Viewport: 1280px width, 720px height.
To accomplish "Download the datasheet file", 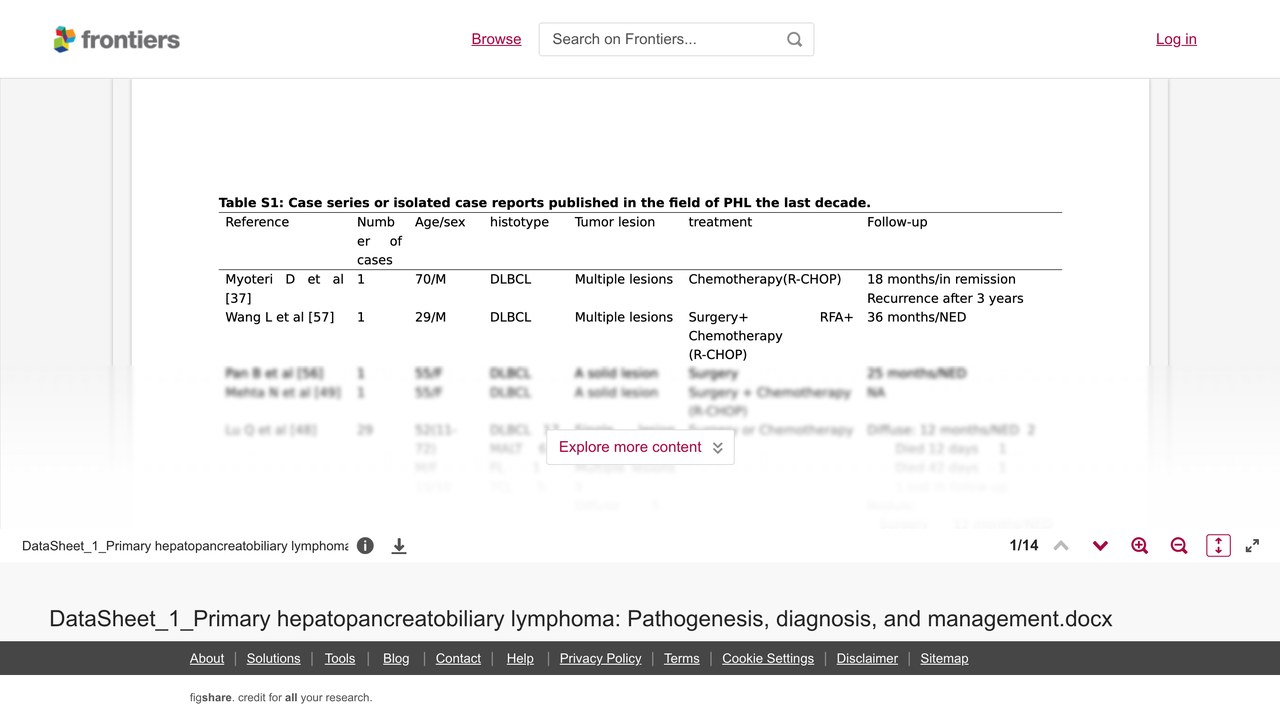I will (399, 546).
